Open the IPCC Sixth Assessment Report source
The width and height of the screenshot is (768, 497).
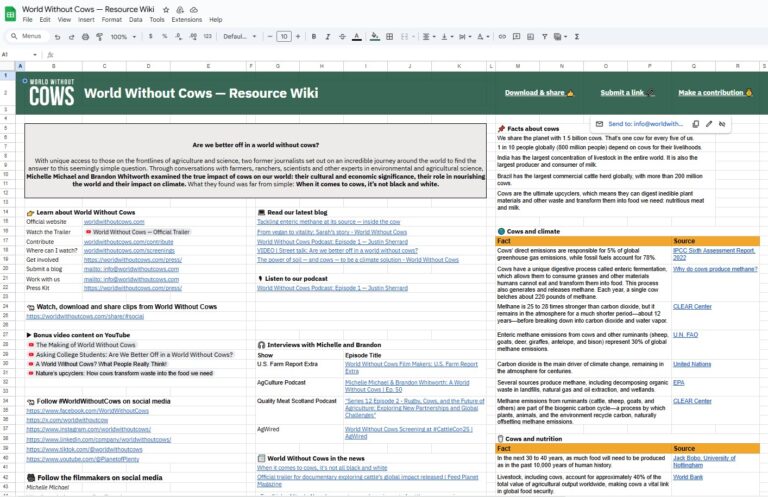click(713, 254)
